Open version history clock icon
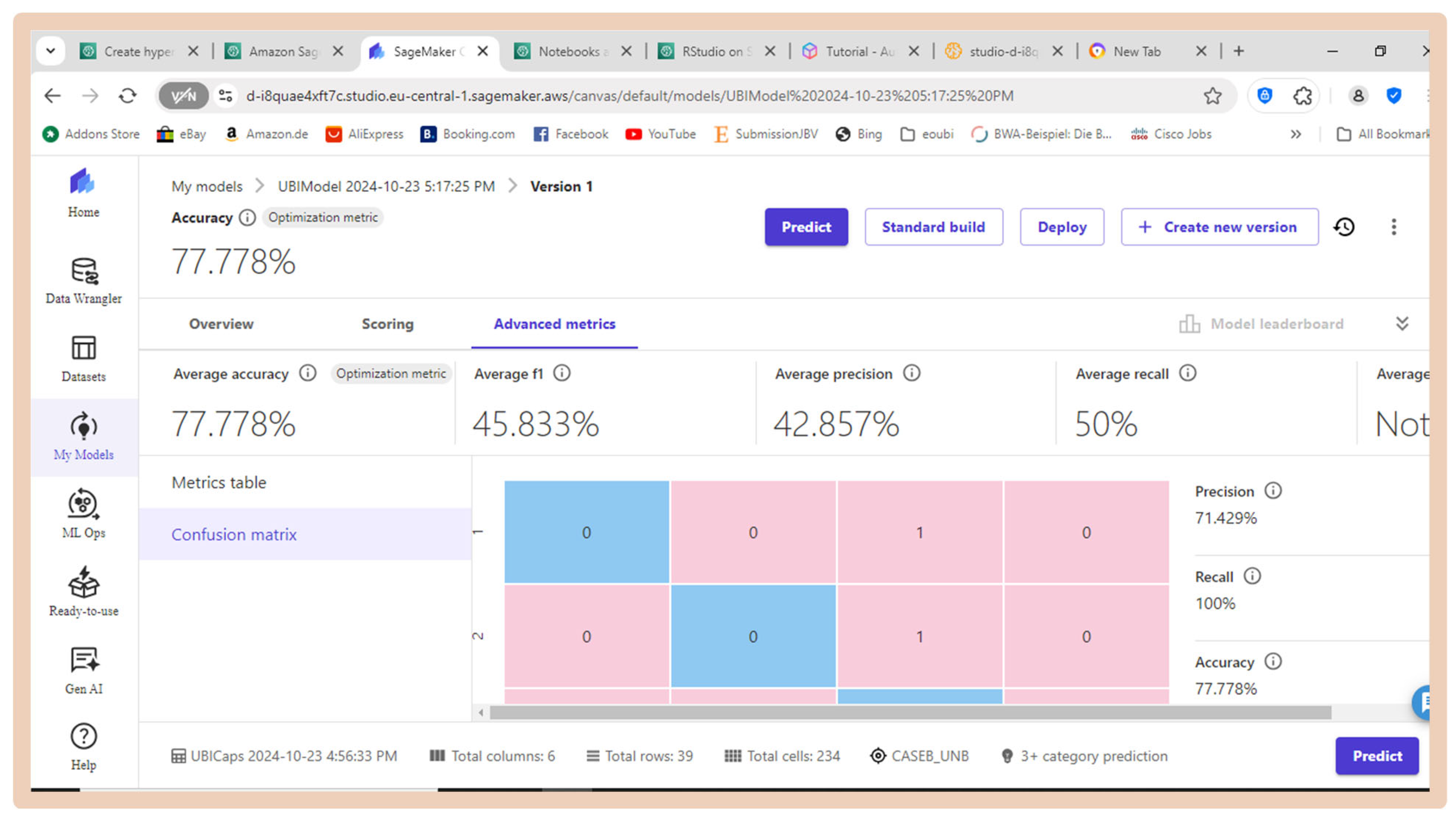Screen dimensions: 1456x824 (1344, 227)
